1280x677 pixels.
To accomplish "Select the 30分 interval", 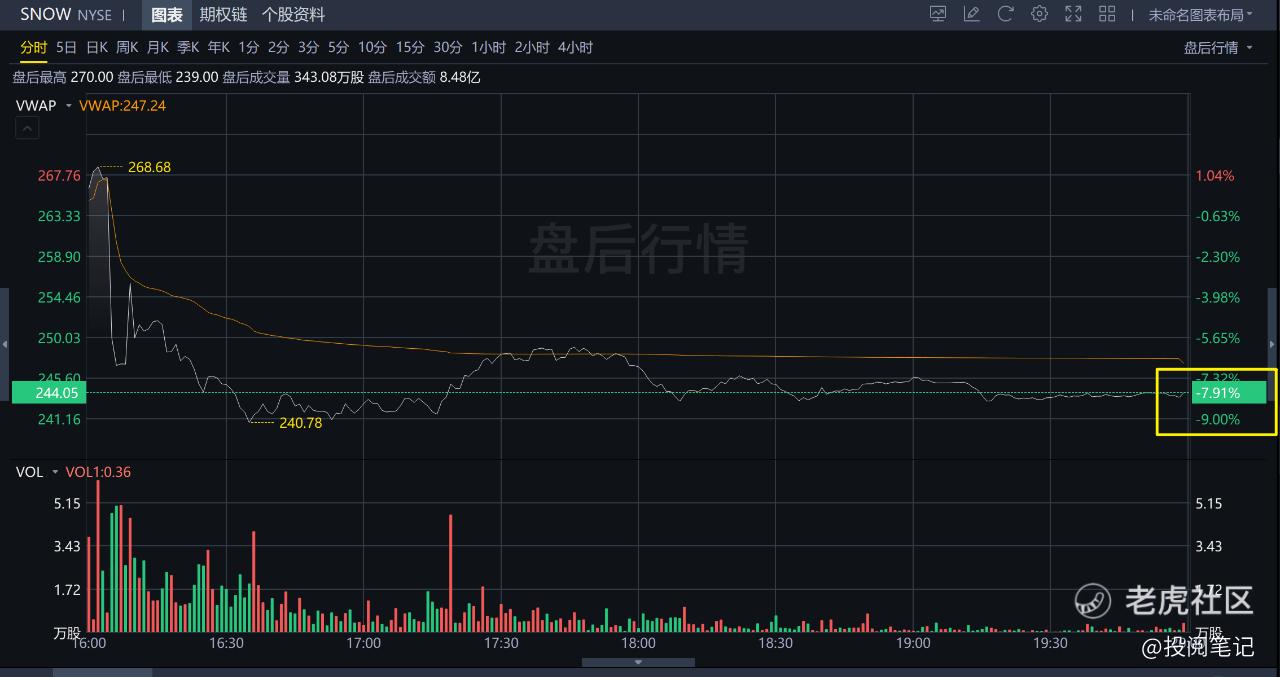I will 448,47.
